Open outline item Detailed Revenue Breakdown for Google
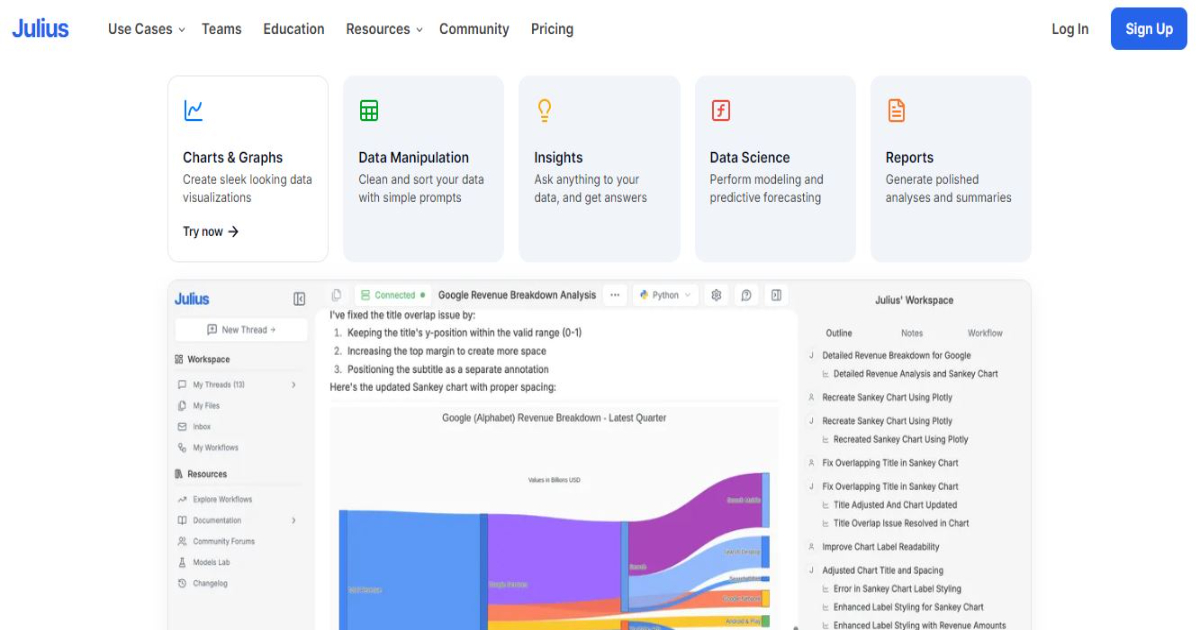 click(x=896, y=356)
